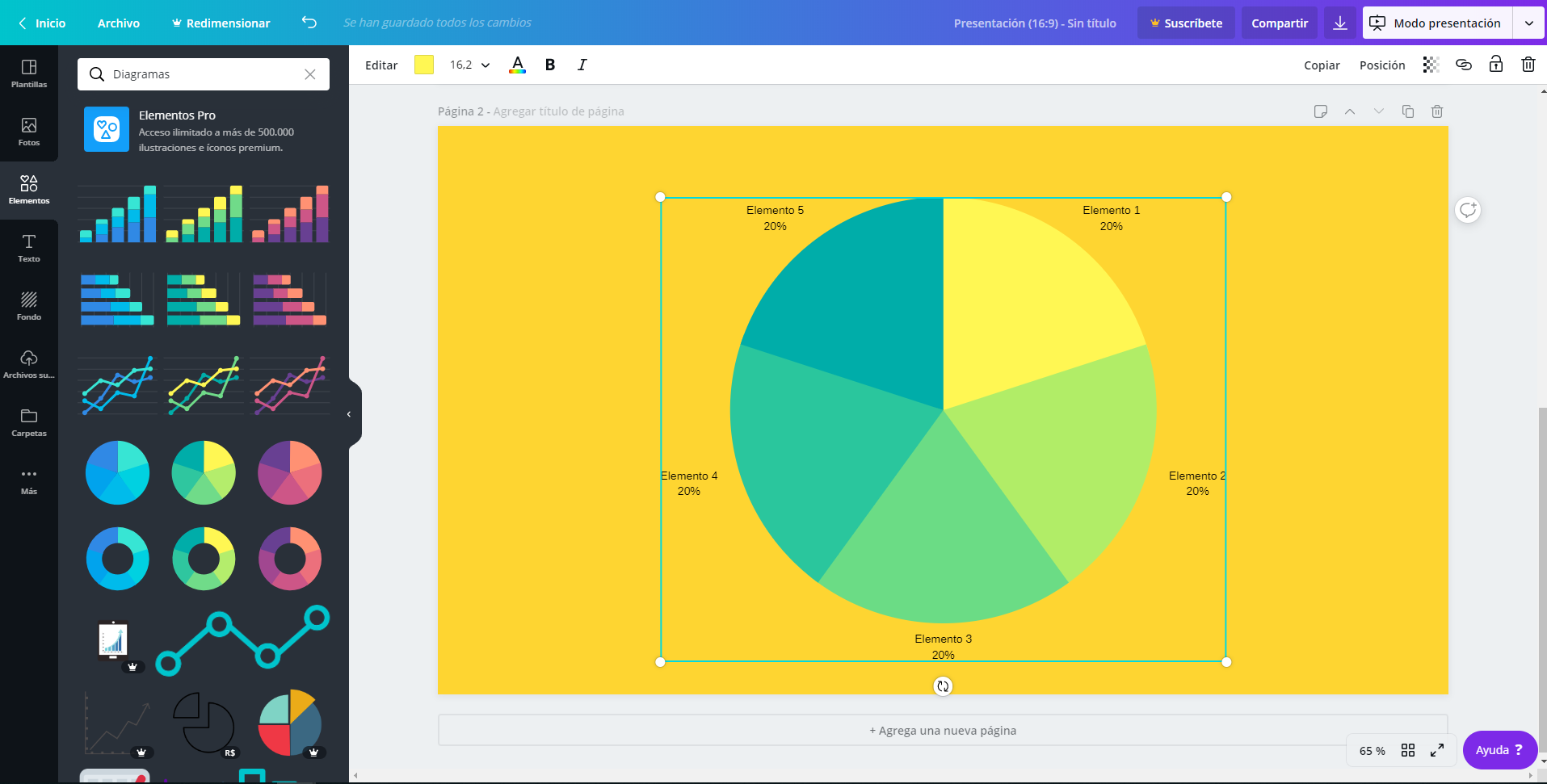The height and width of the screenshot is (784, 1547).
Task: Lock the selected pie chart element
Action: 1495,65
